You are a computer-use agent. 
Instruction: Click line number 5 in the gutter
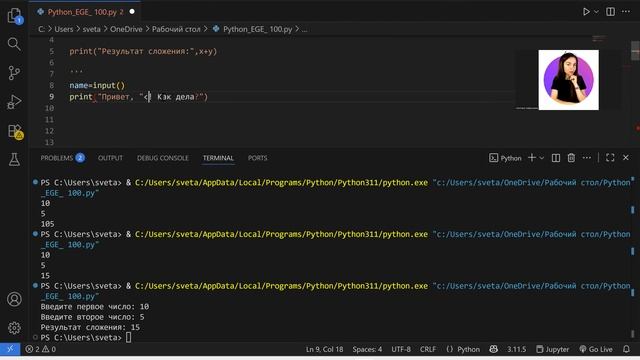(x=51, y=51)
